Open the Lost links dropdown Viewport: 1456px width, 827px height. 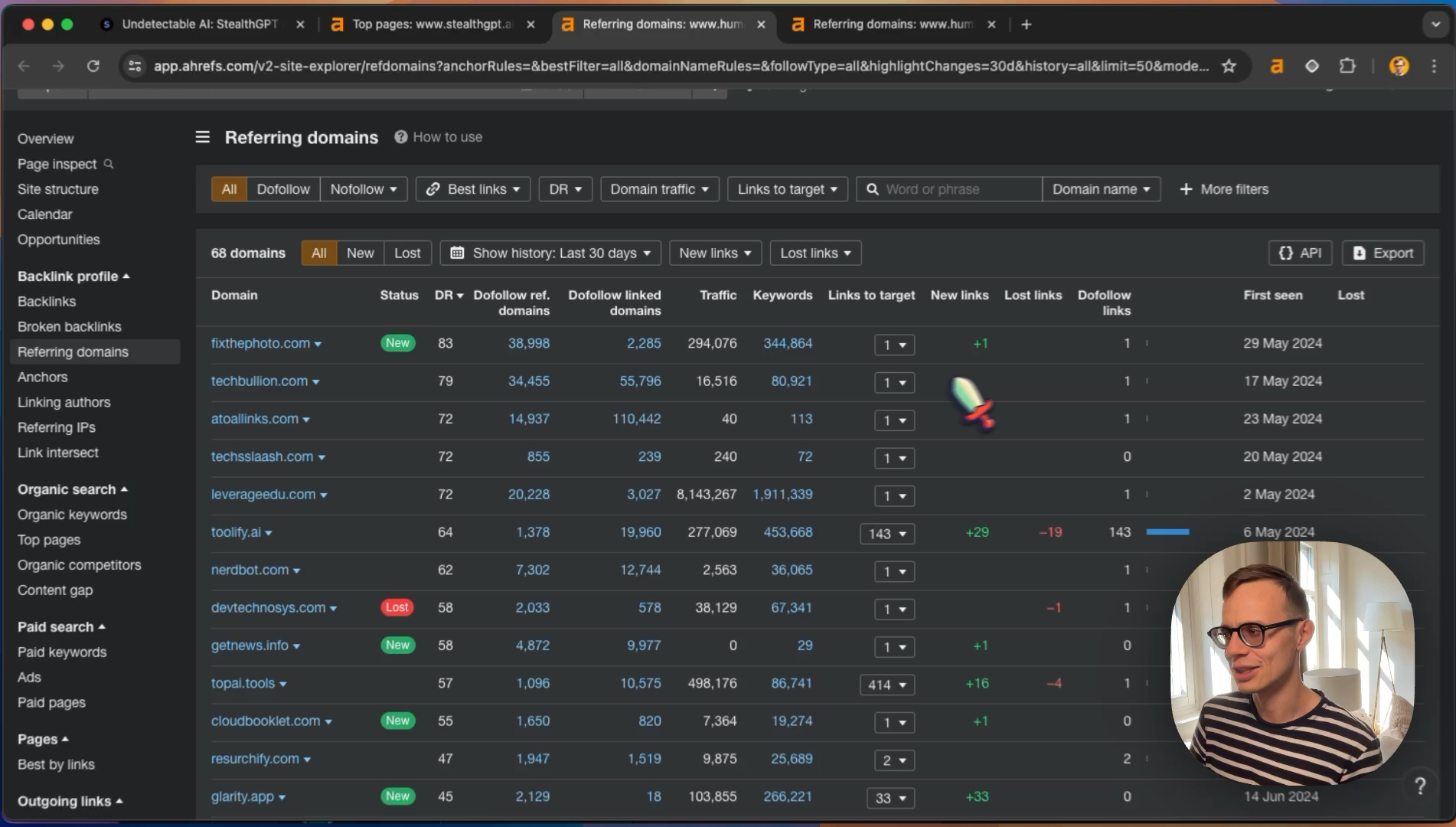pyautogui.click(x=815, y=253)
